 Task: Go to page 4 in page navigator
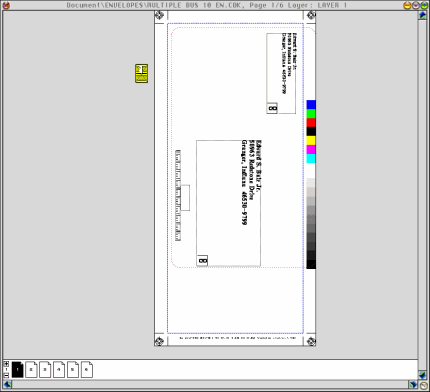(x=59, y=369)
